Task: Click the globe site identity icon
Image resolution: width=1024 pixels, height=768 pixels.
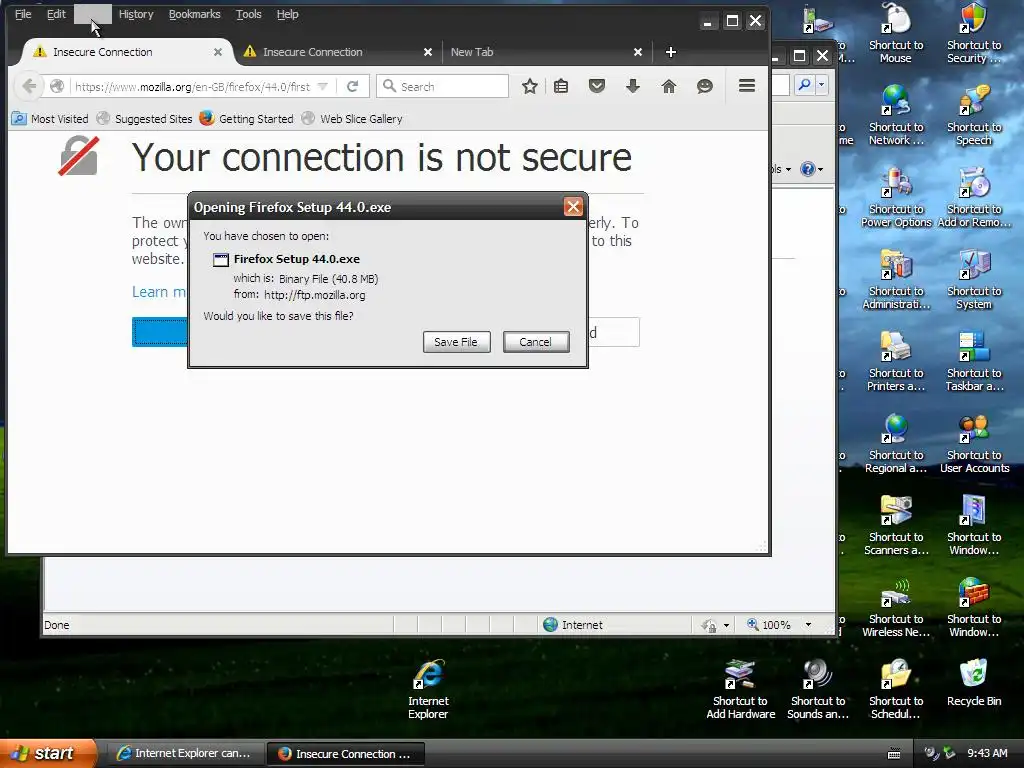Action: (x=57, y=86)
